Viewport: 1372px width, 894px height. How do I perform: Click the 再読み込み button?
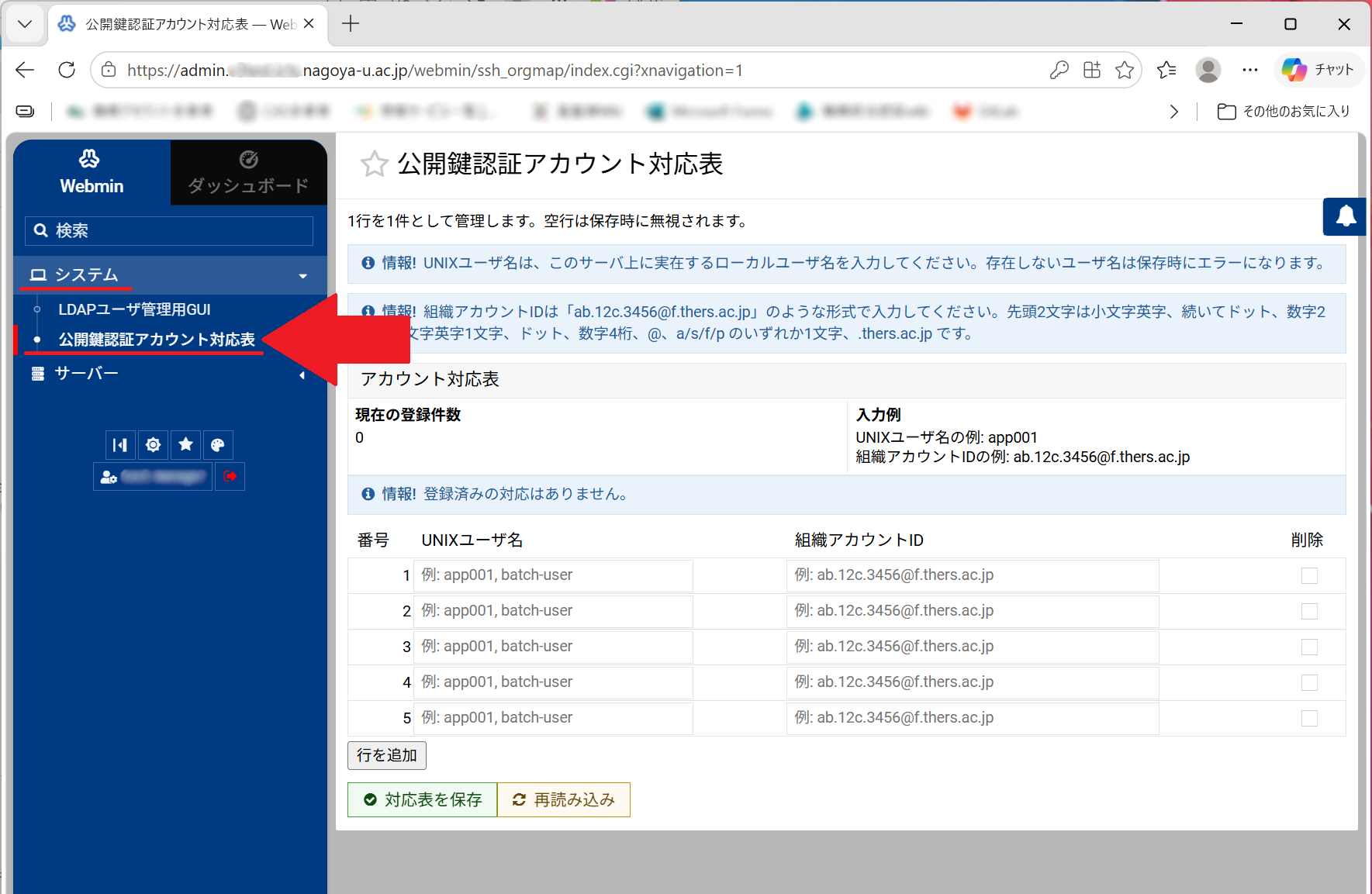(x=564, y=799)
